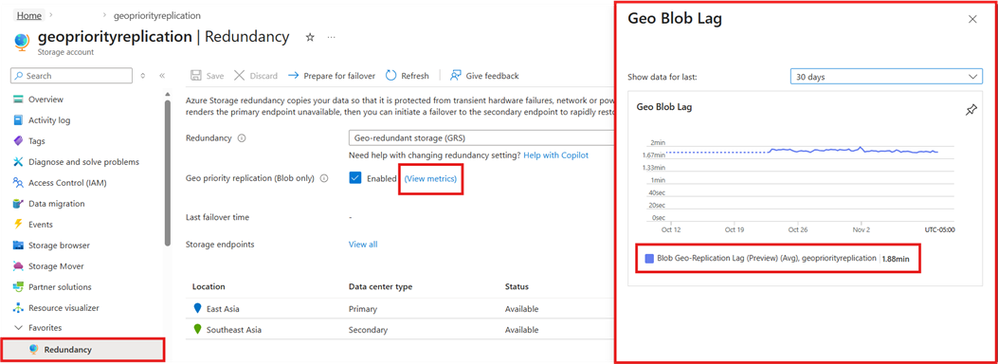Click the Help with Copilot link
The height and width of the screenshot is (364, 998).
[556, 155]
